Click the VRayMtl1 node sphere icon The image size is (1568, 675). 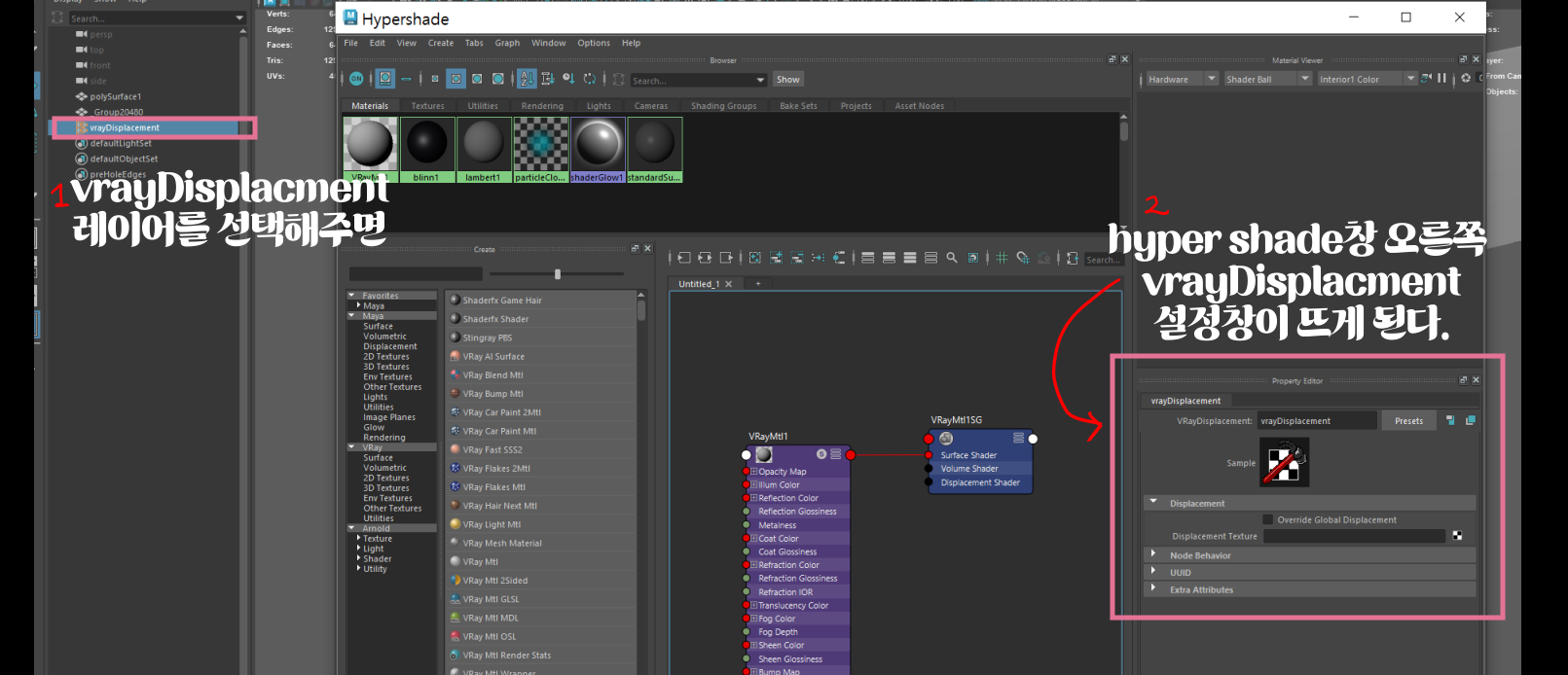[x=764, y=454]
